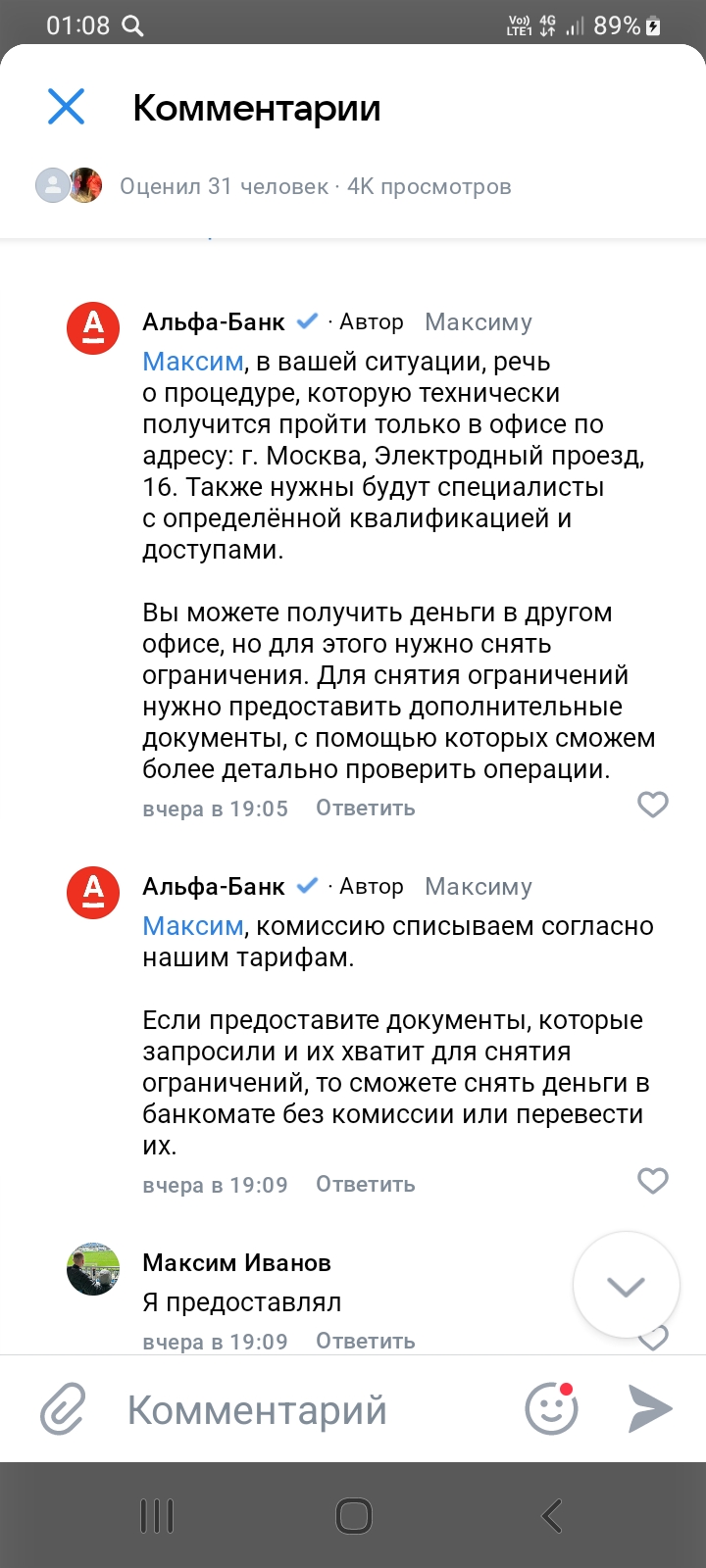Tap the Комментарий text input field
The height and width of the screenshot is (1568, 706).
(294, 1410)
